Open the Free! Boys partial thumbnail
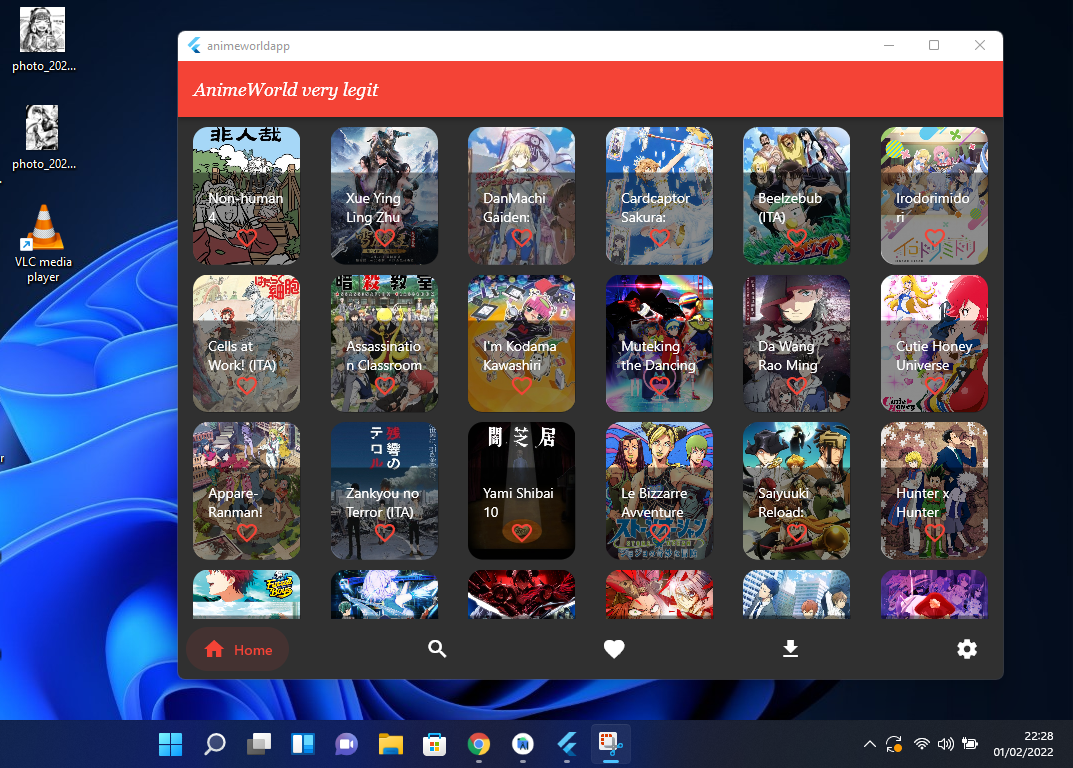Image resolution: width=1073 pixels, height=768 pixels. pos(246,594)
